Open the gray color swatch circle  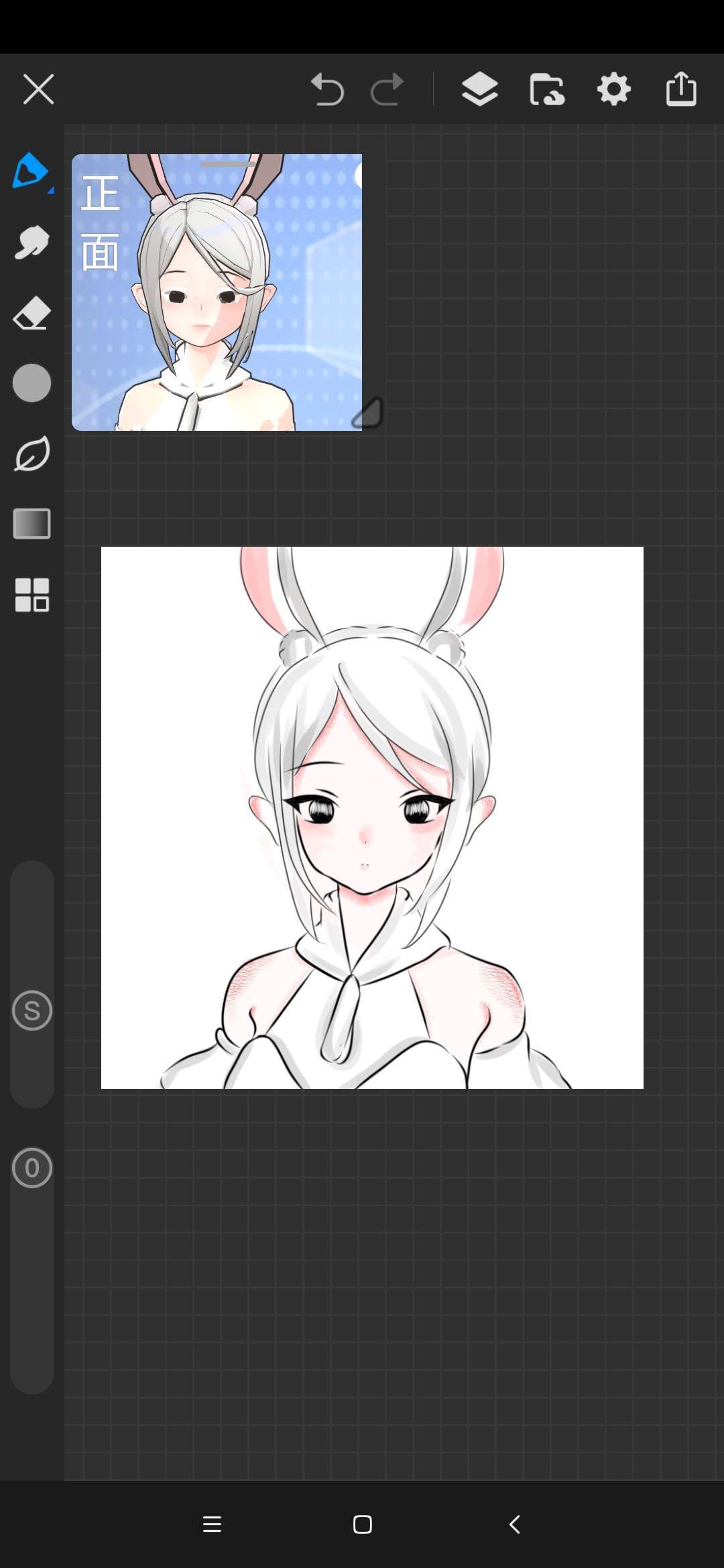point(32,383)
